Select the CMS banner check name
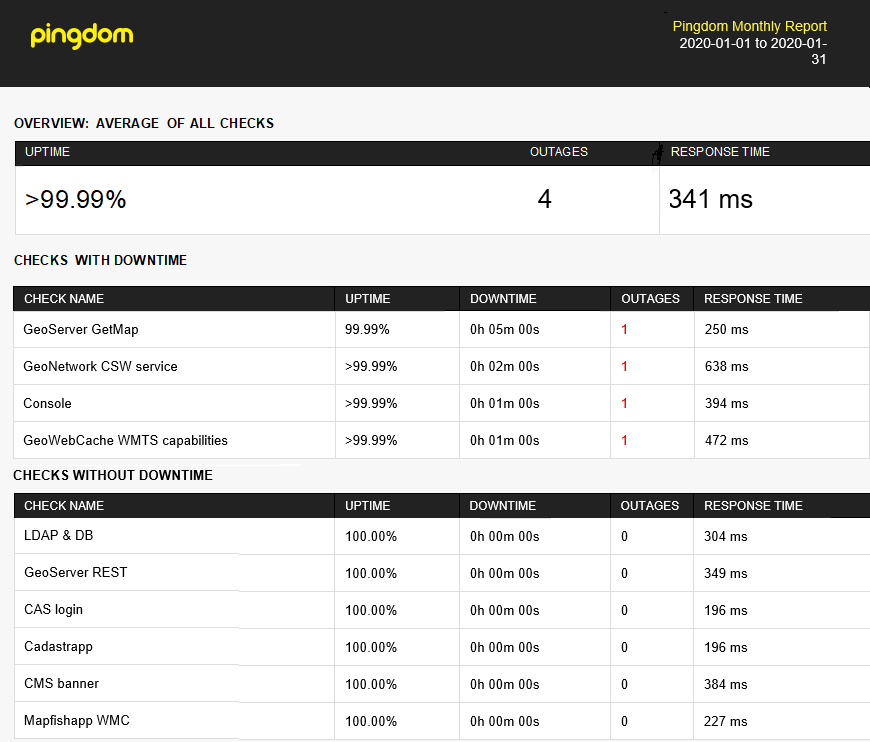The image size is (870, 742). [x=61, y=683]
